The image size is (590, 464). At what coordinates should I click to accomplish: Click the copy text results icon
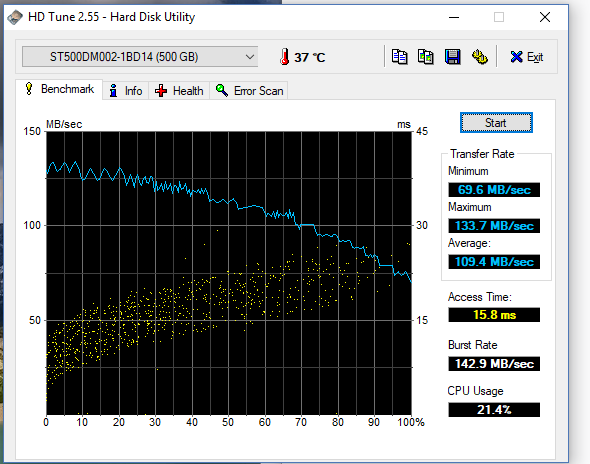(x=399, y=57)
